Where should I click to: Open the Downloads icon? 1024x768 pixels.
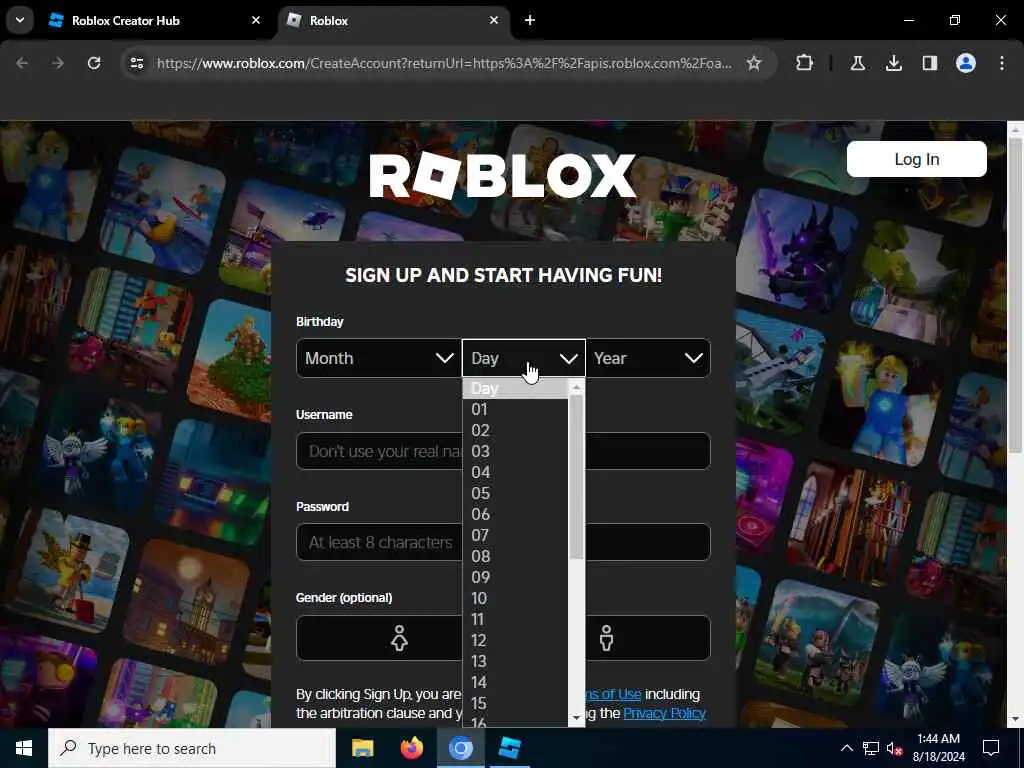pyautogui.click(x=893, y=63)
